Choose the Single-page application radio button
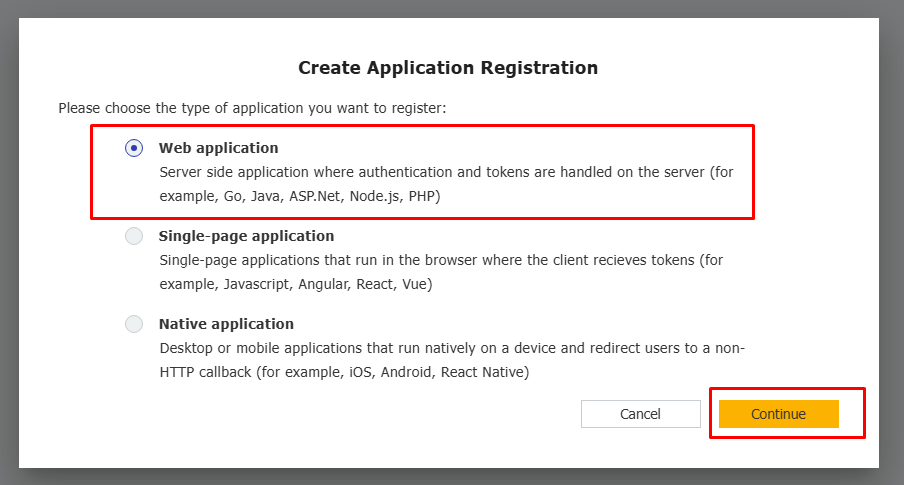This screenshot has width=904, height=485. (134, 236)
